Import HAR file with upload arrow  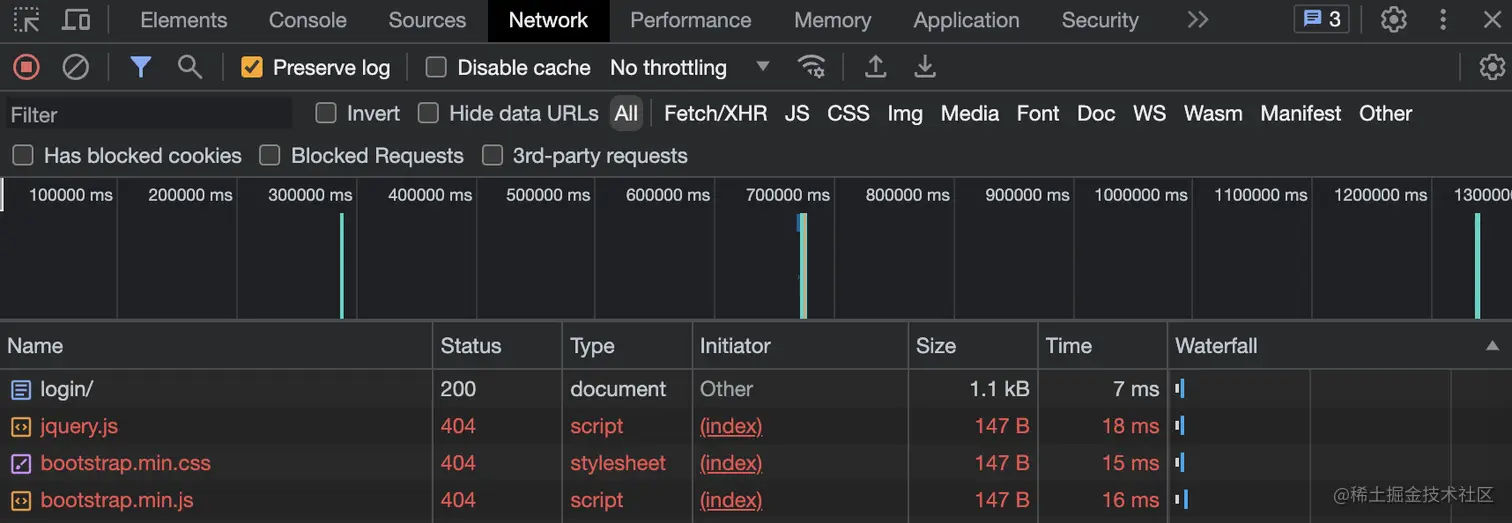[875, 67]
